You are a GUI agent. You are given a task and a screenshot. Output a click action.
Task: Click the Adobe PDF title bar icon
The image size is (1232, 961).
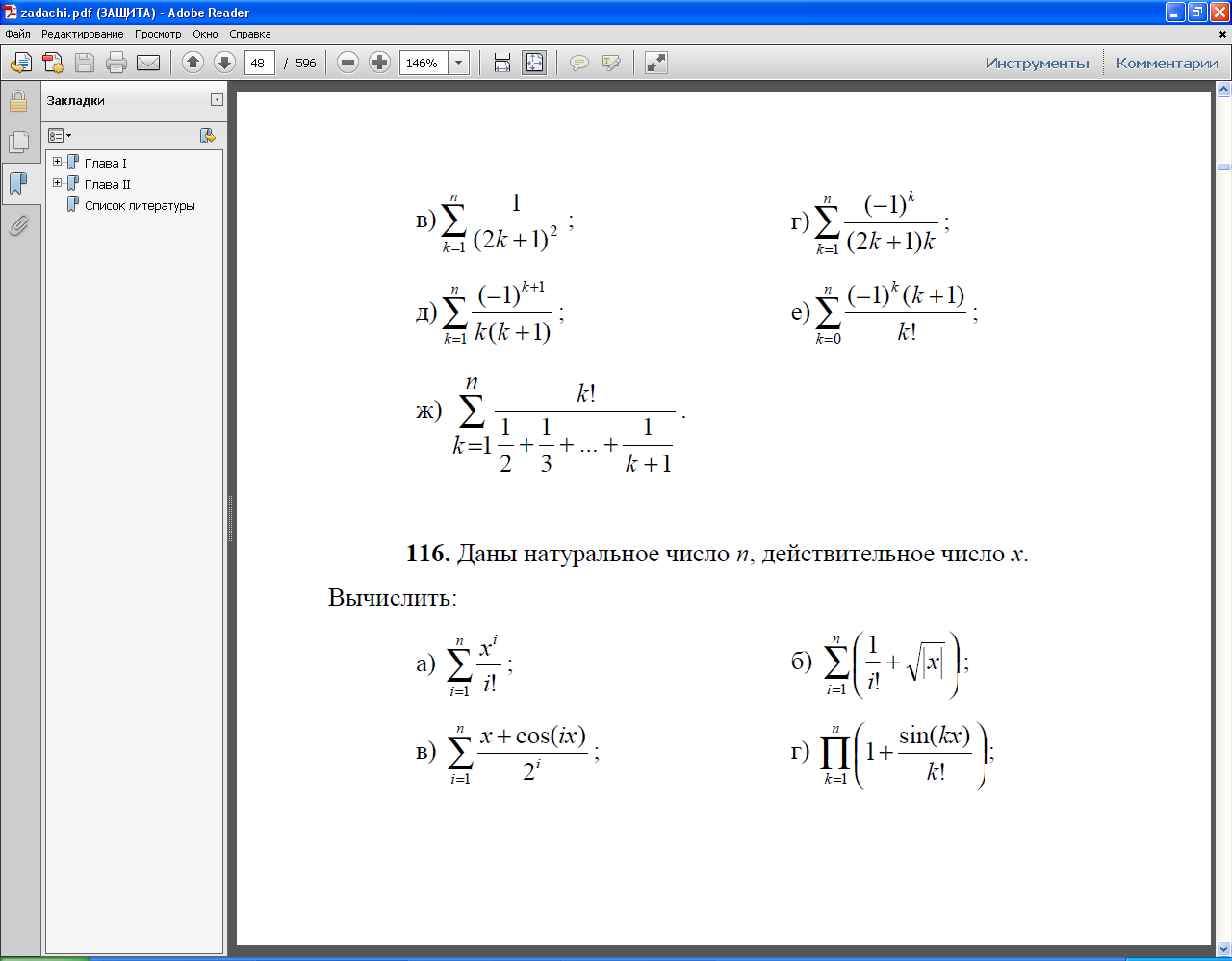(10, 13)
